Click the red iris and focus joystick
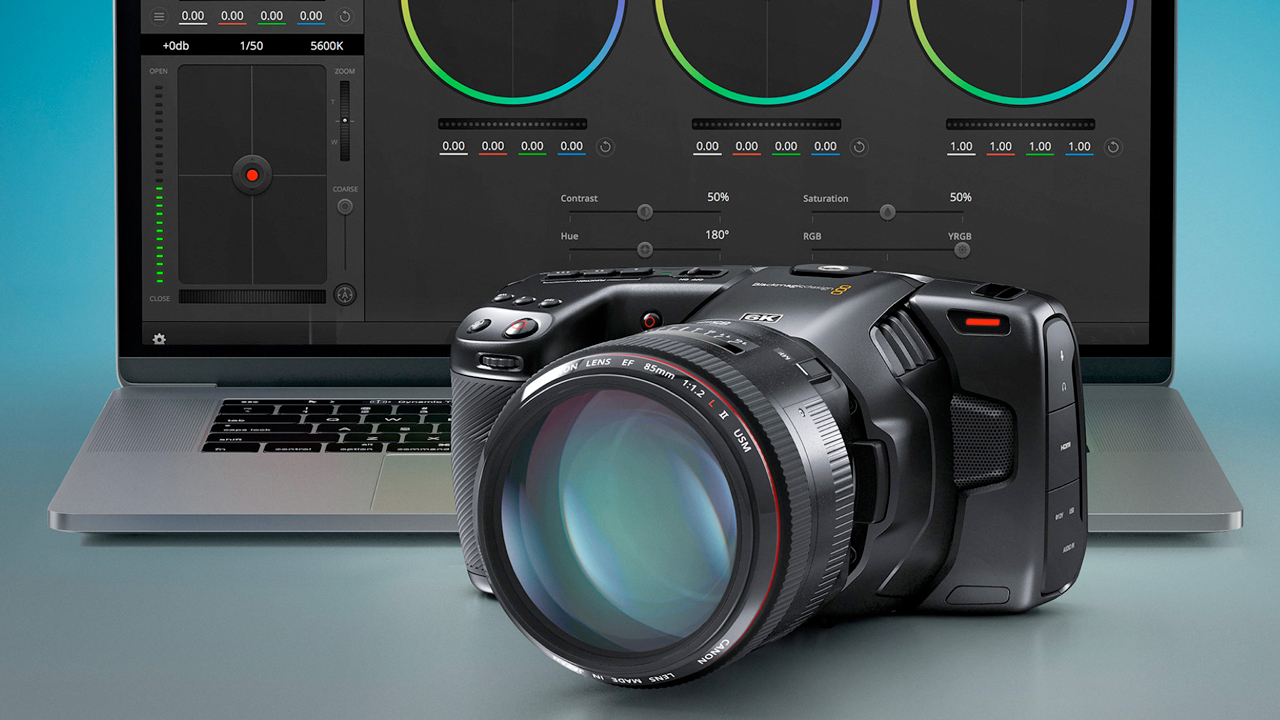The width and height of the screenshot is (1280, 720). pyautogui.click(x=252, y=175)
